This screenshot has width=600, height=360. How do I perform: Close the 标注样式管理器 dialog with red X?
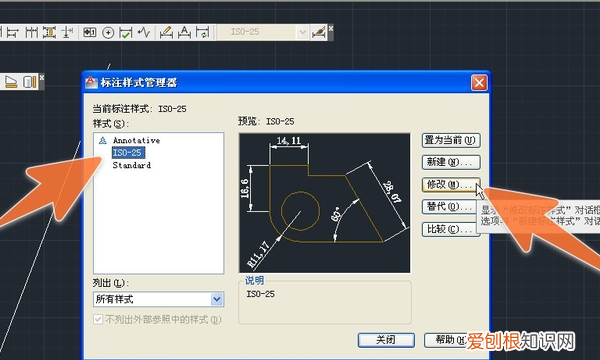point(479,83)
